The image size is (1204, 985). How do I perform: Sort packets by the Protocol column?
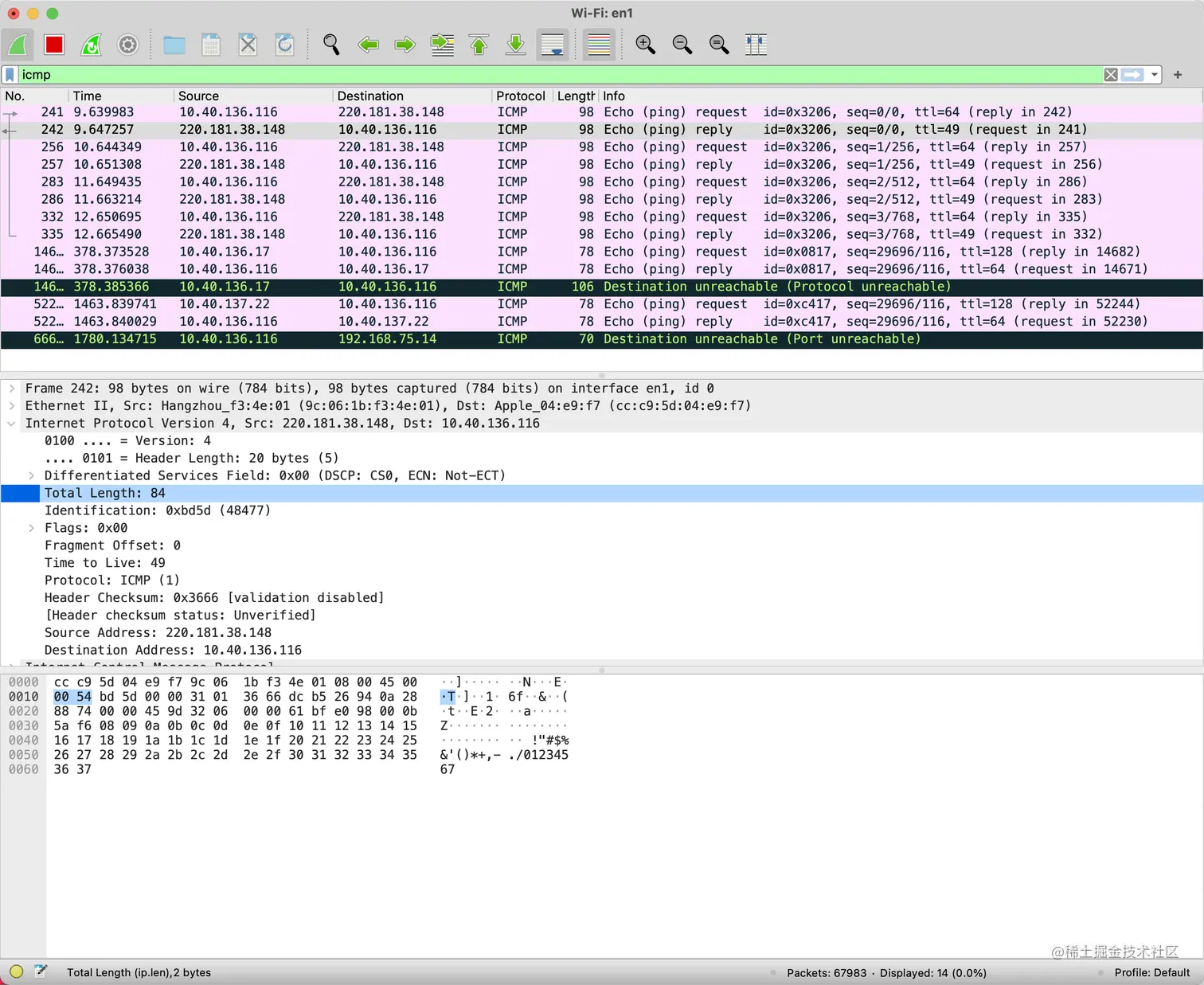(x=522, y=96)
